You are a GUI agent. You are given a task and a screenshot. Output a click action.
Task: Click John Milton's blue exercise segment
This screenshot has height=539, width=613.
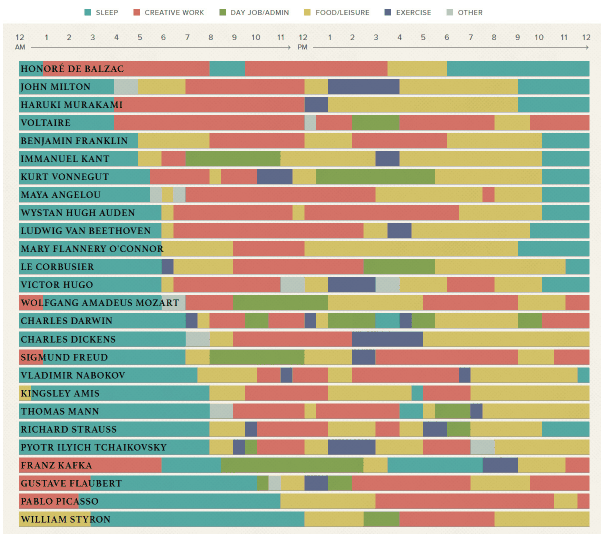[364, 87]
